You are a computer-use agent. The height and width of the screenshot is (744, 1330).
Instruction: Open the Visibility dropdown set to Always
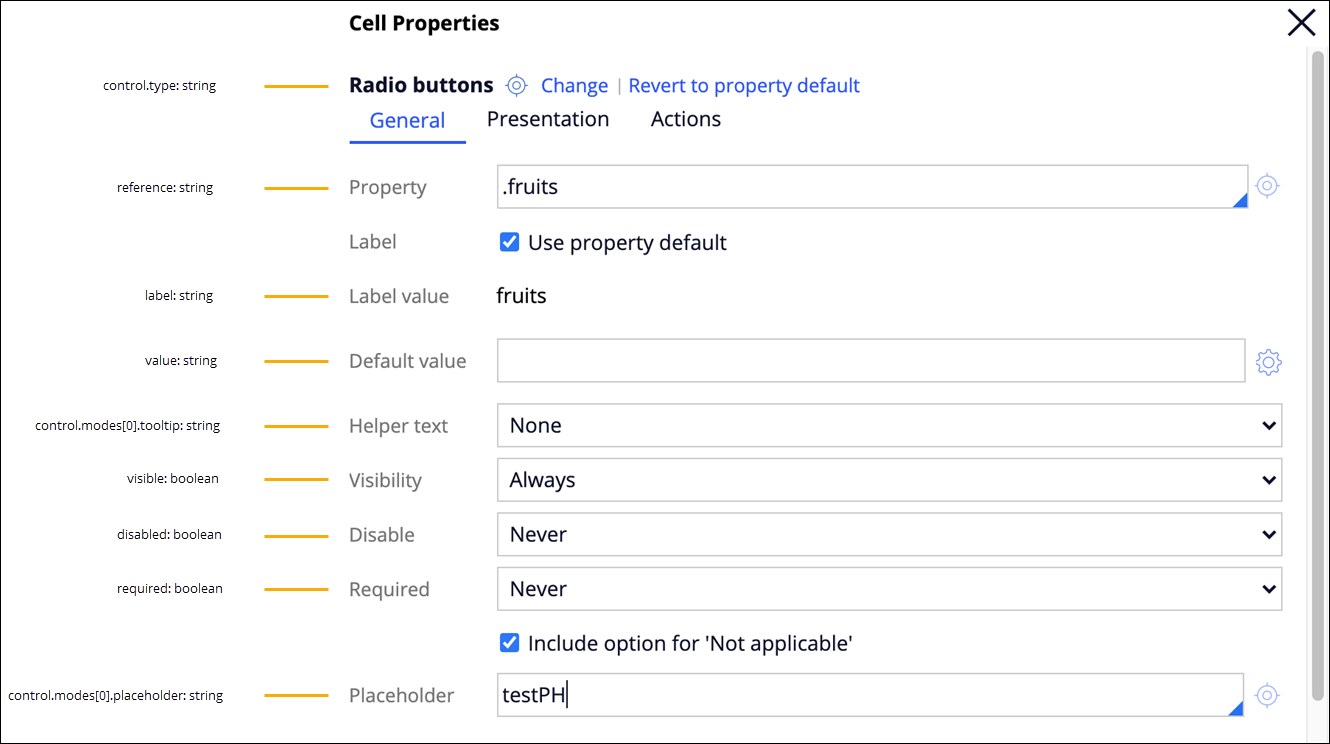[x=889, y=480]
